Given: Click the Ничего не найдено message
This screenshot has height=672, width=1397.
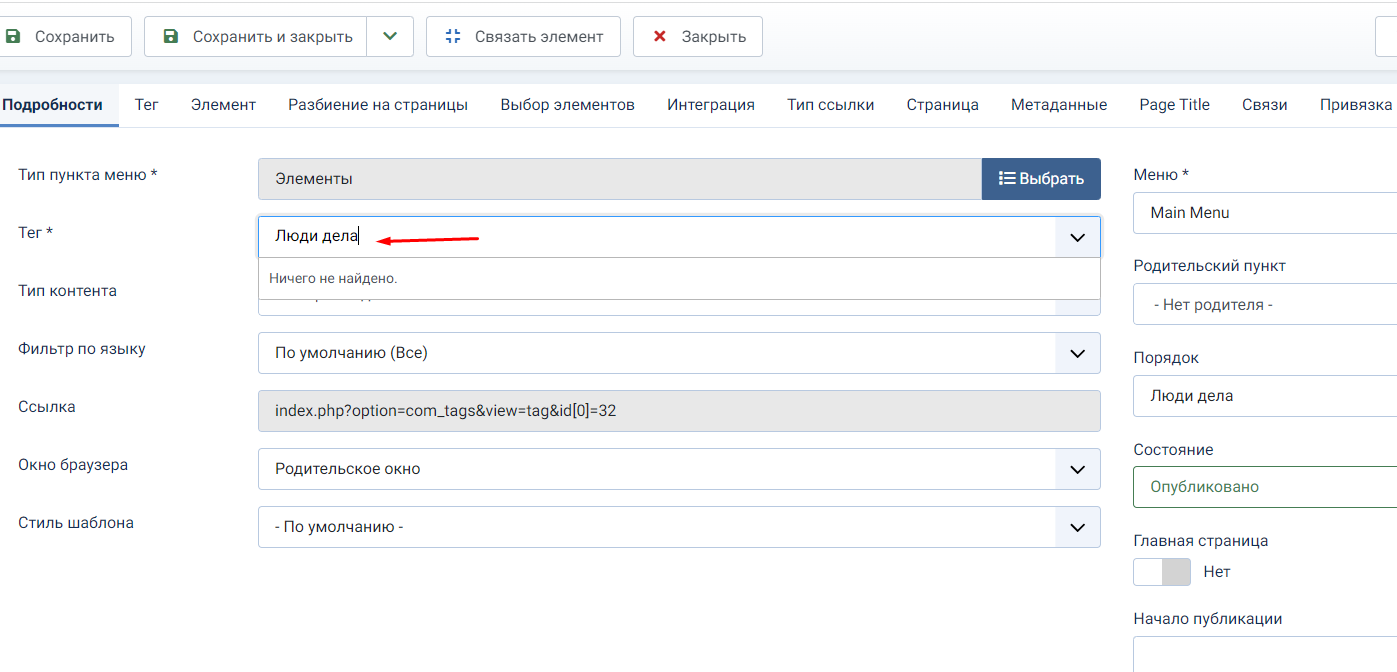Looking at the screenshot, I should click(333, 278).
